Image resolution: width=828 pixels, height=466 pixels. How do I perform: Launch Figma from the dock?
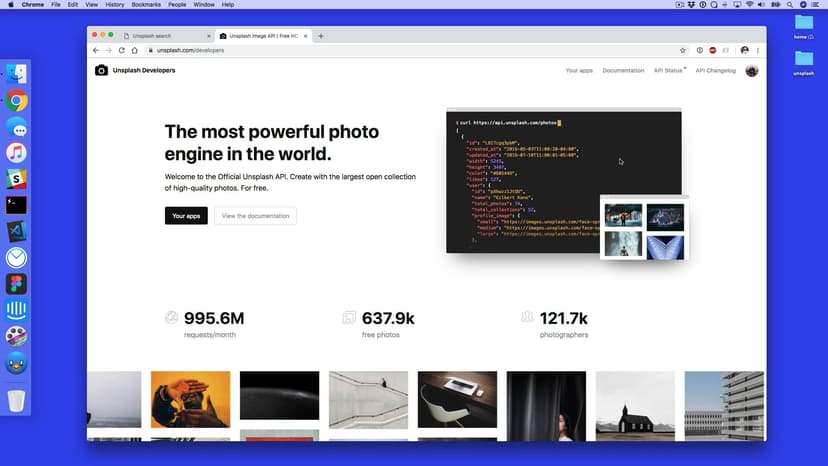pyautogui.click(x=16, y=284)
